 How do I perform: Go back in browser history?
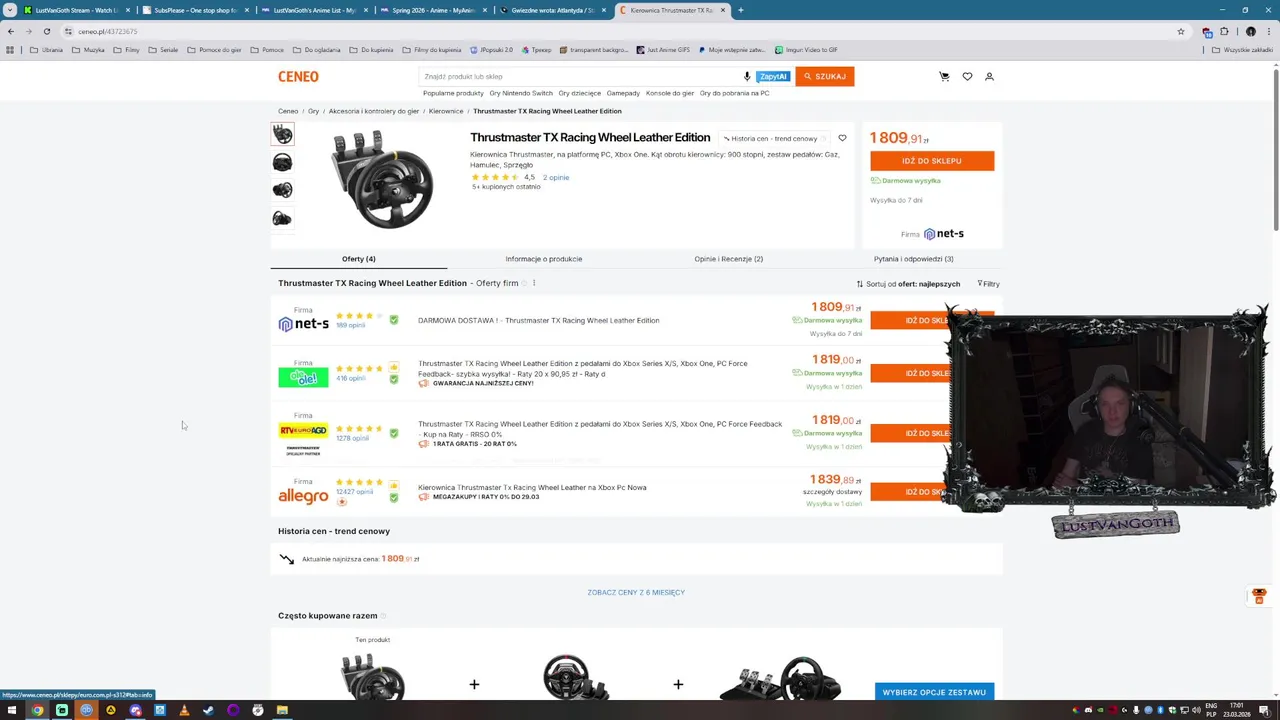coord(11,31)
